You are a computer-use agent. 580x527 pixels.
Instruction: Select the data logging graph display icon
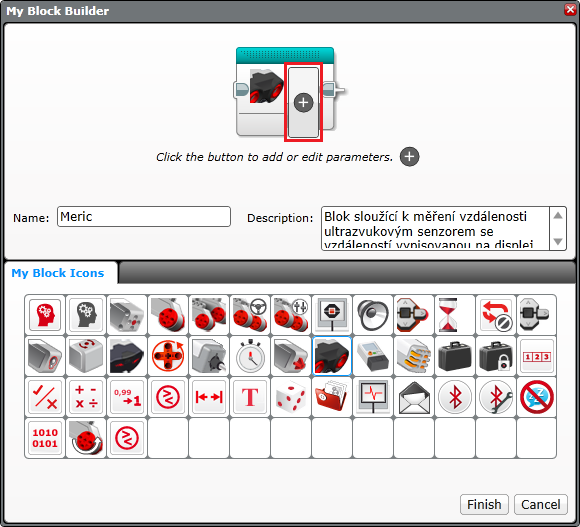373,397
